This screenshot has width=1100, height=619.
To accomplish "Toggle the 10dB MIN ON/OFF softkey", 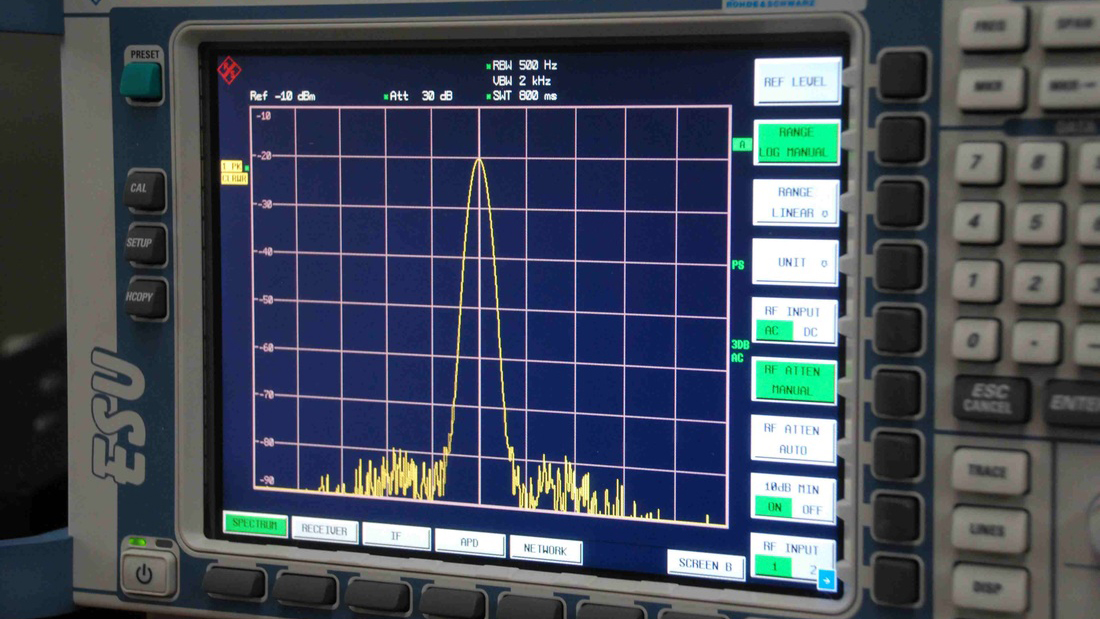I will [x=793, y=499].
